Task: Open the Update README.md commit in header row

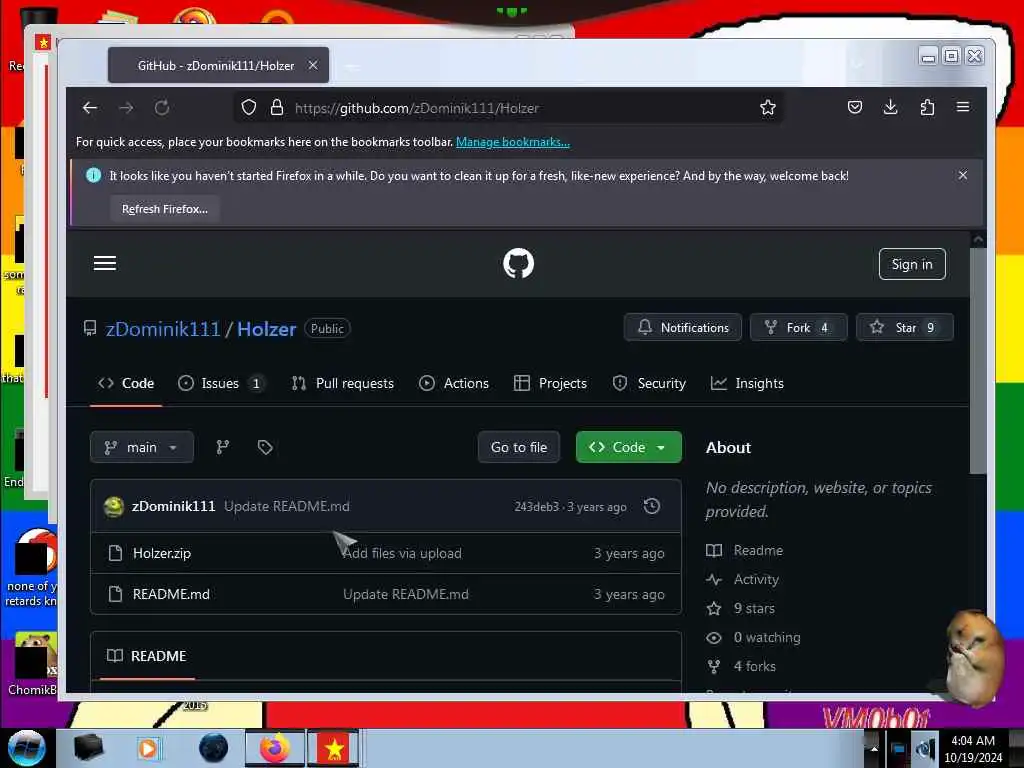Action: point(287,506)
